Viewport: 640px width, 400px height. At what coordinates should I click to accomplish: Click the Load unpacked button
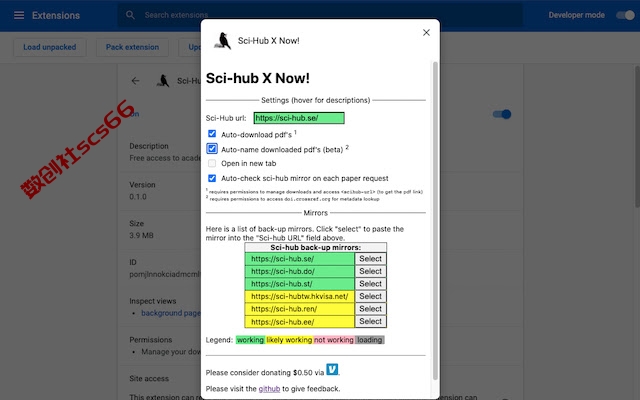pyautogui.click(x=50, y=47)
